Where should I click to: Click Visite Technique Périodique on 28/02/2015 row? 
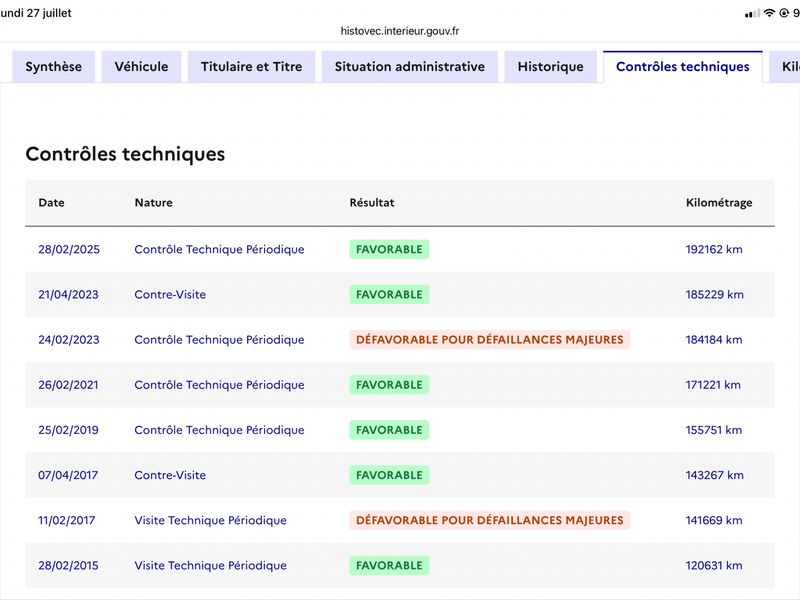pos(210,566)
